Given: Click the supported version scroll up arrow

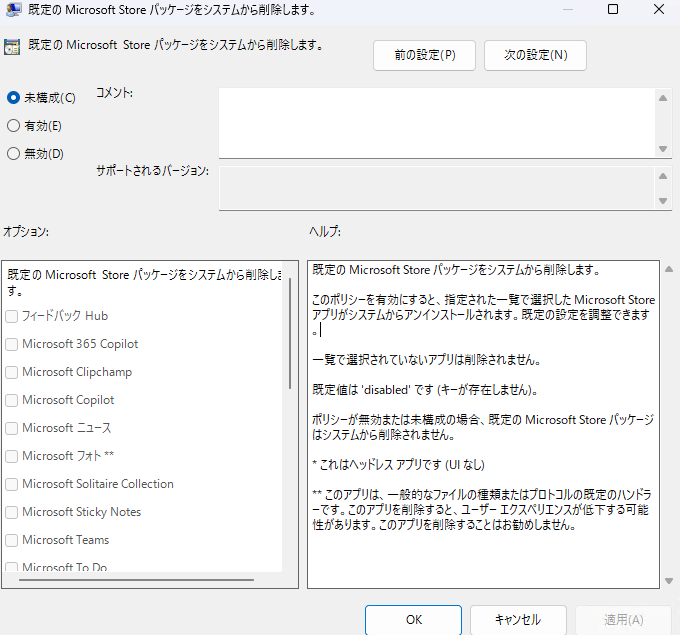Looking at the screenshot, I should click(663, 176).
